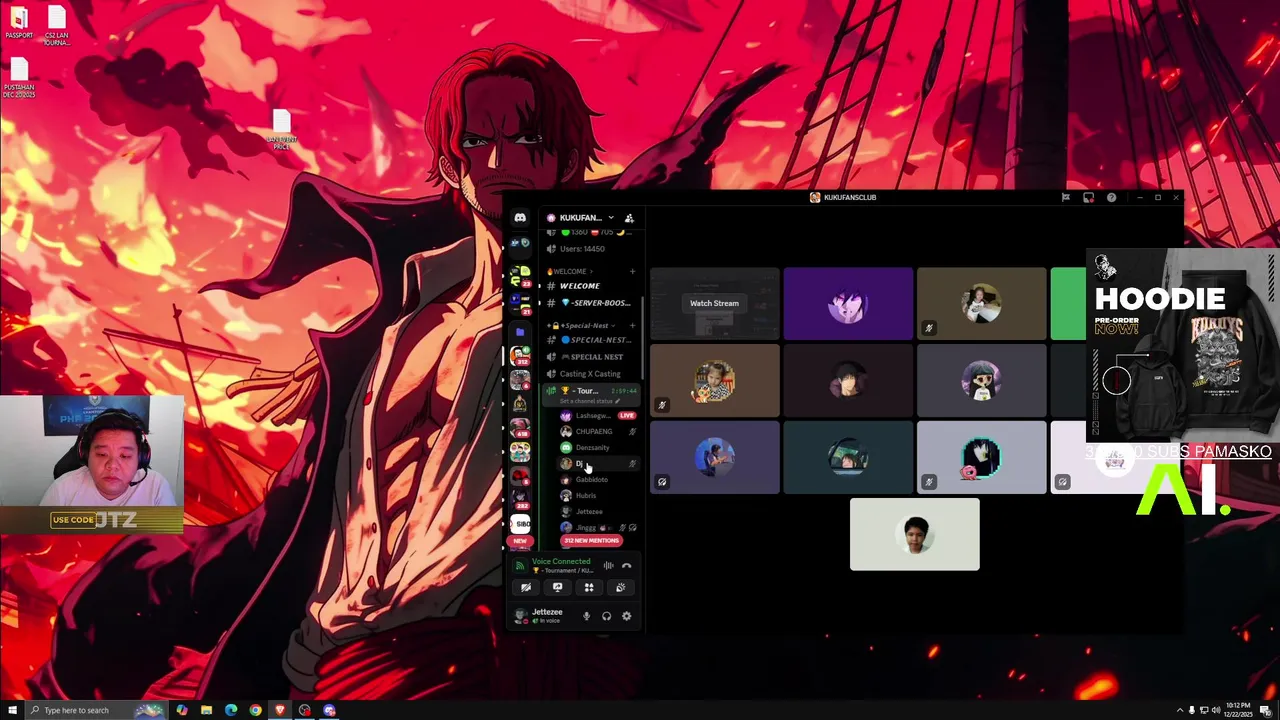Viewport: 1280px width, 720px height.
Task: Open PASSPORT file on desktop
Action: [19, 23]
